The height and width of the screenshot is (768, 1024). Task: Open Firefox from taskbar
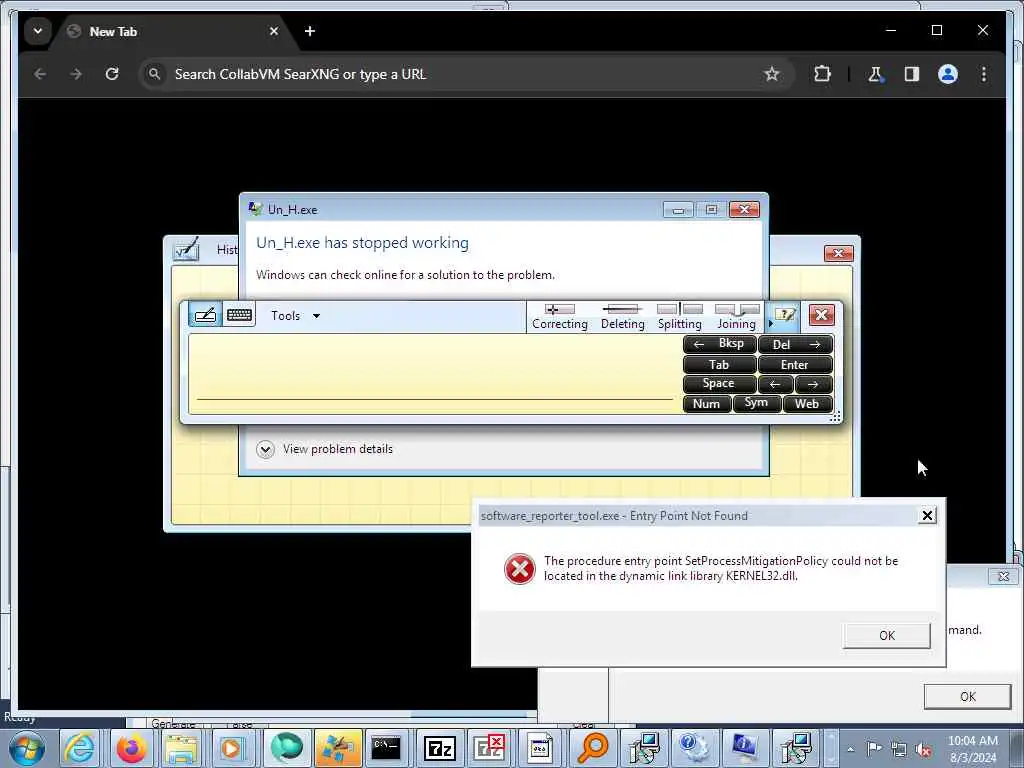coord(131,748)
